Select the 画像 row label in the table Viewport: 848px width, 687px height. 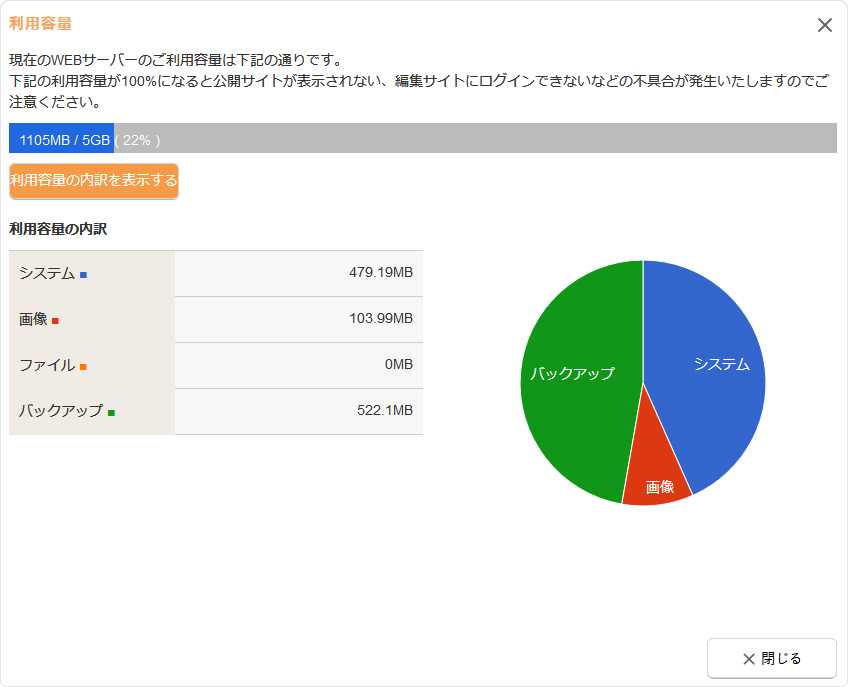coord(33,319)
